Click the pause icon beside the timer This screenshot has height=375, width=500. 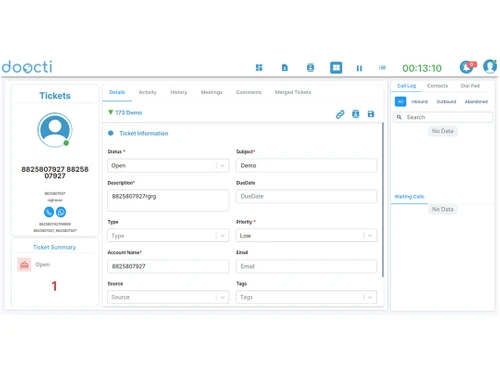click(359, 68)
